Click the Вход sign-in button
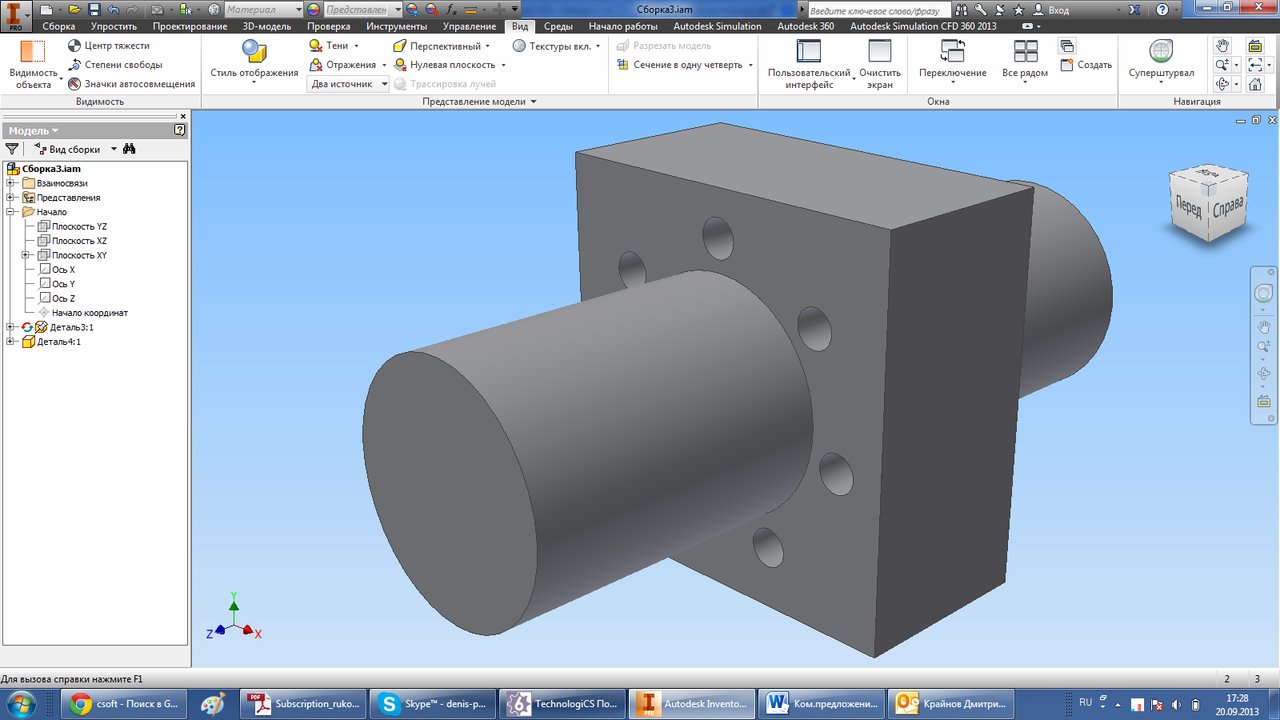 tap(1057, 9)
